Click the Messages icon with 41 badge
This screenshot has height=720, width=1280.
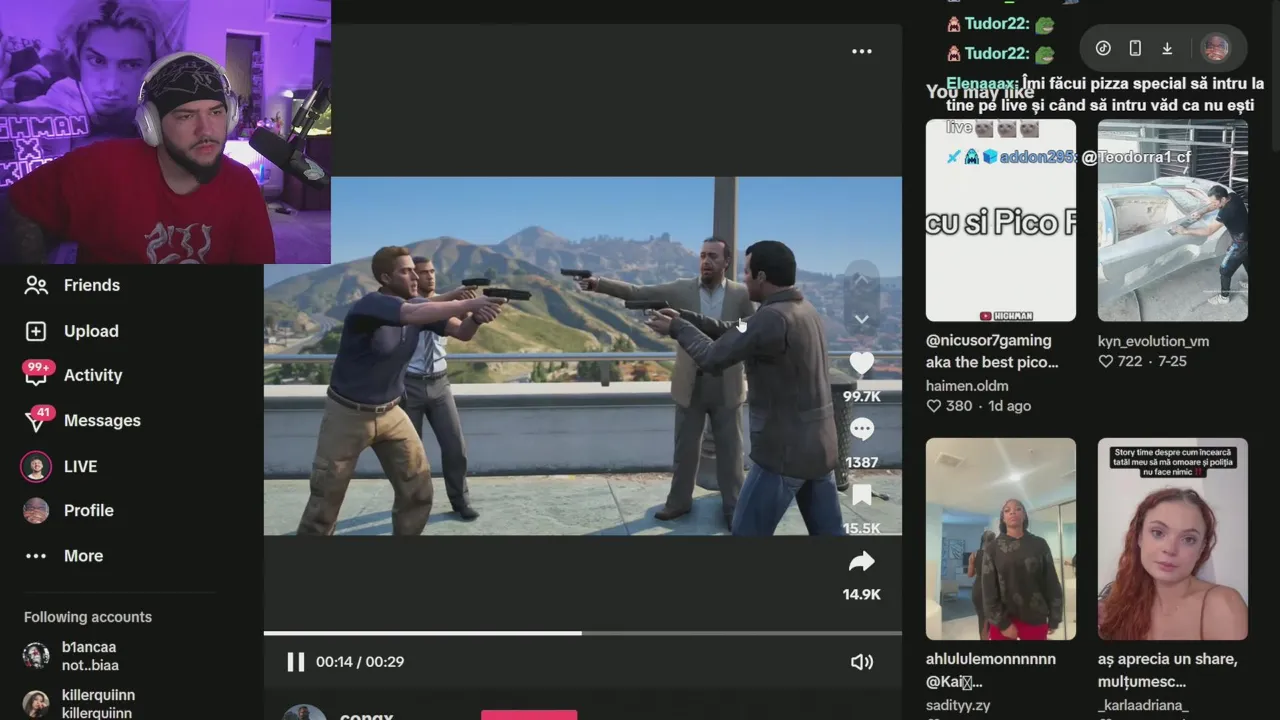(x=38, y=419)
